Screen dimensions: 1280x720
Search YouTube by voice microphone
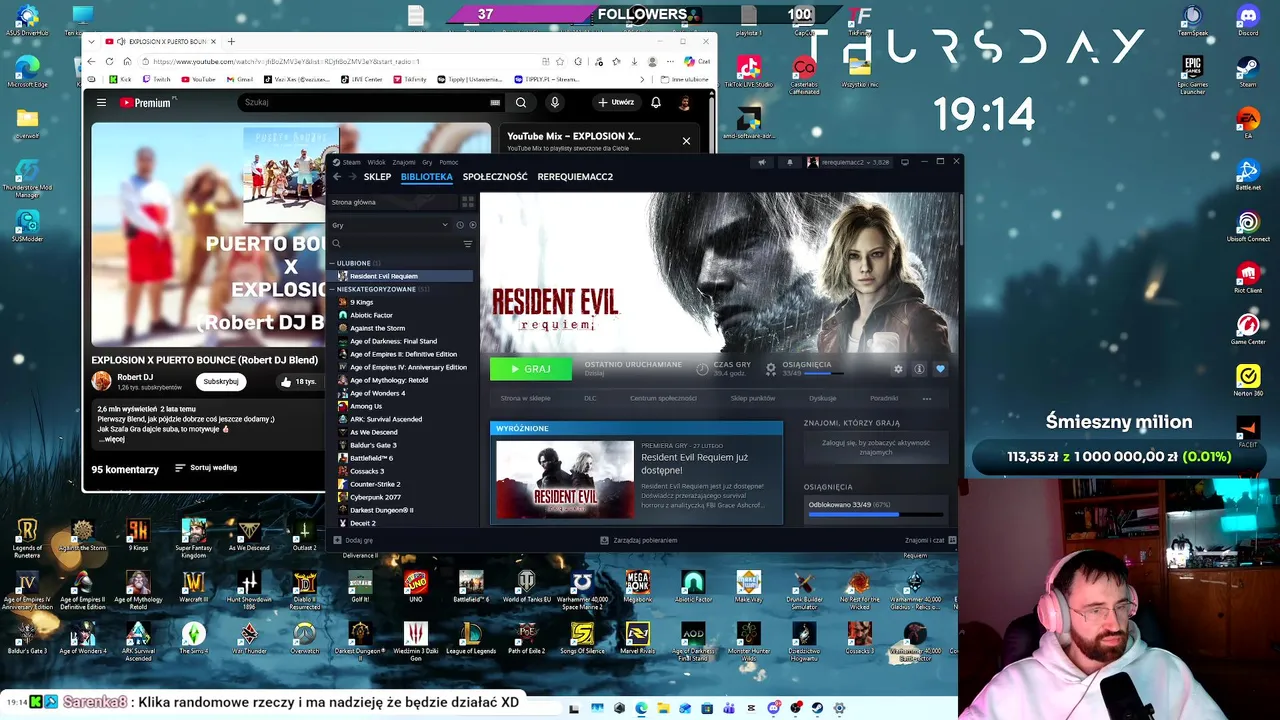(x=555, y=102)
